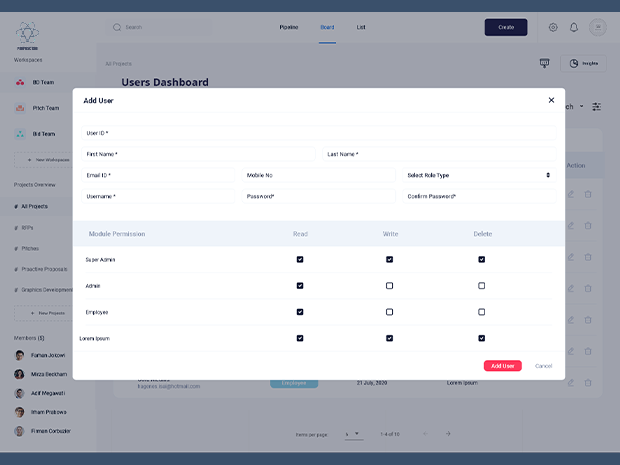The image size is (620, 465).
Task: Expand the dropdown arrow beside filter icon
Action: (581, 106)
